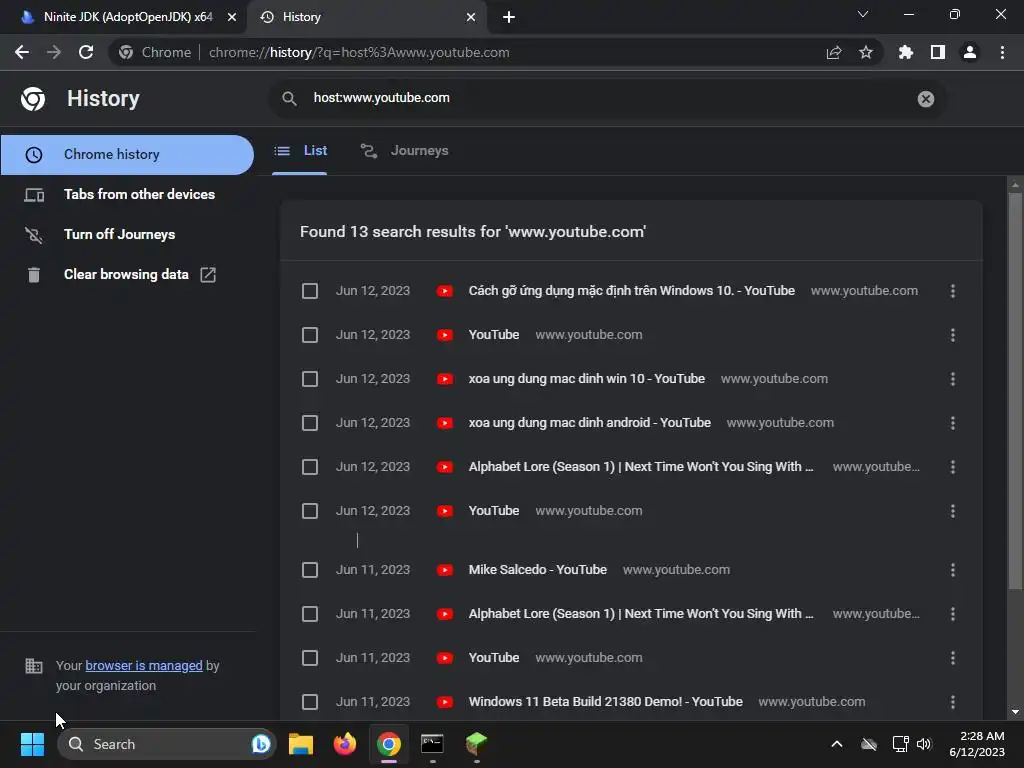Open the Windows Start menu

[x=32, y=744]
